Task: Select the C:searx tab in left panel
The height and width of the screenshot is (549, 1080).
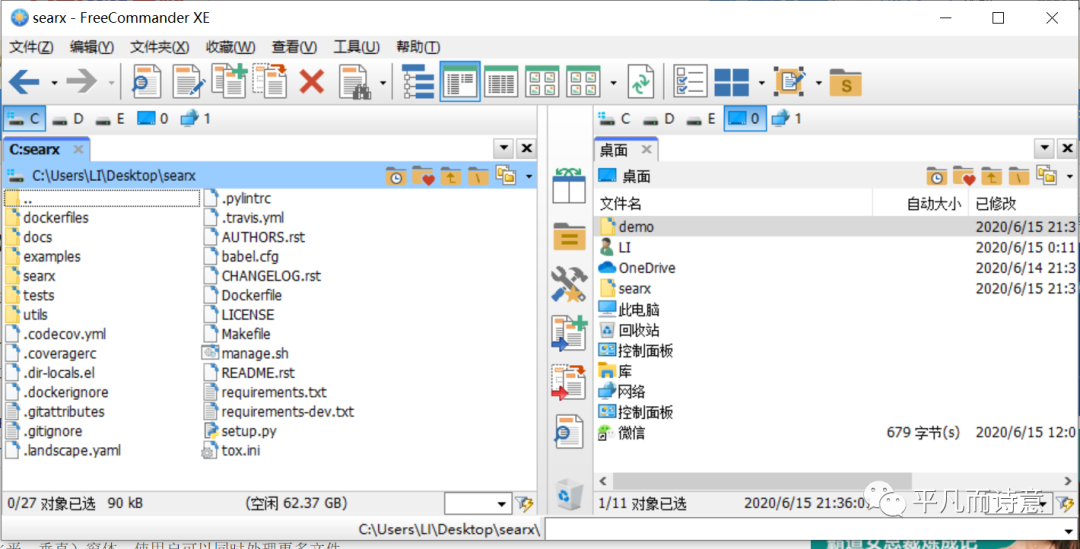Action: (35, 149)
